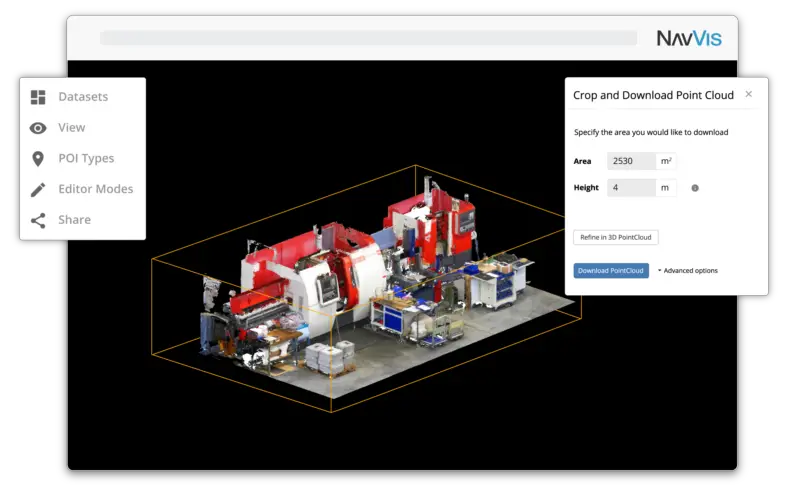The height and width of the screenshot is (500, 800).
Task: Open the View menu entry
Action: tap(71, 128)
